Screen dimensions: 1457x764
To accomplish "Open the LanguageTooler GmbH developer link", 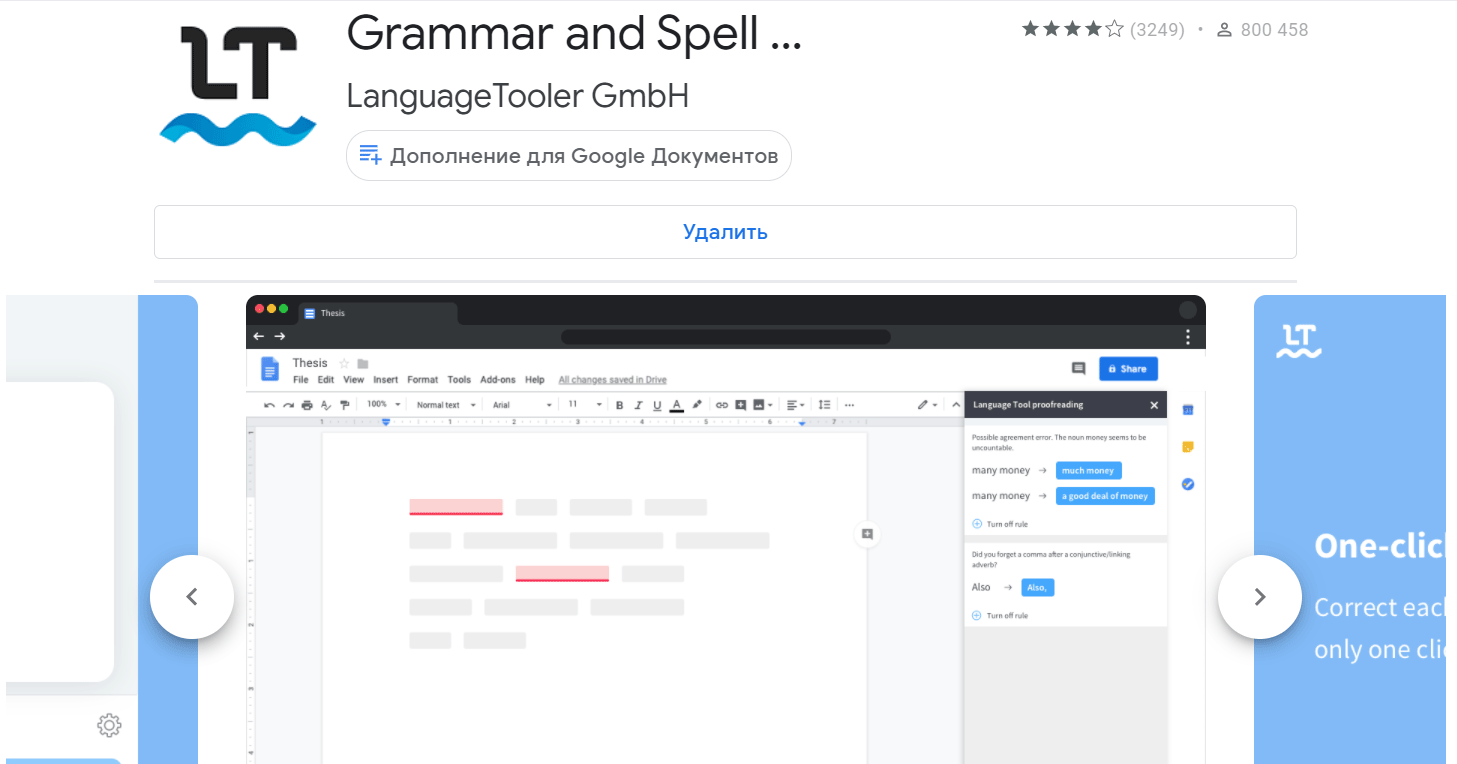I will (518, 96).
